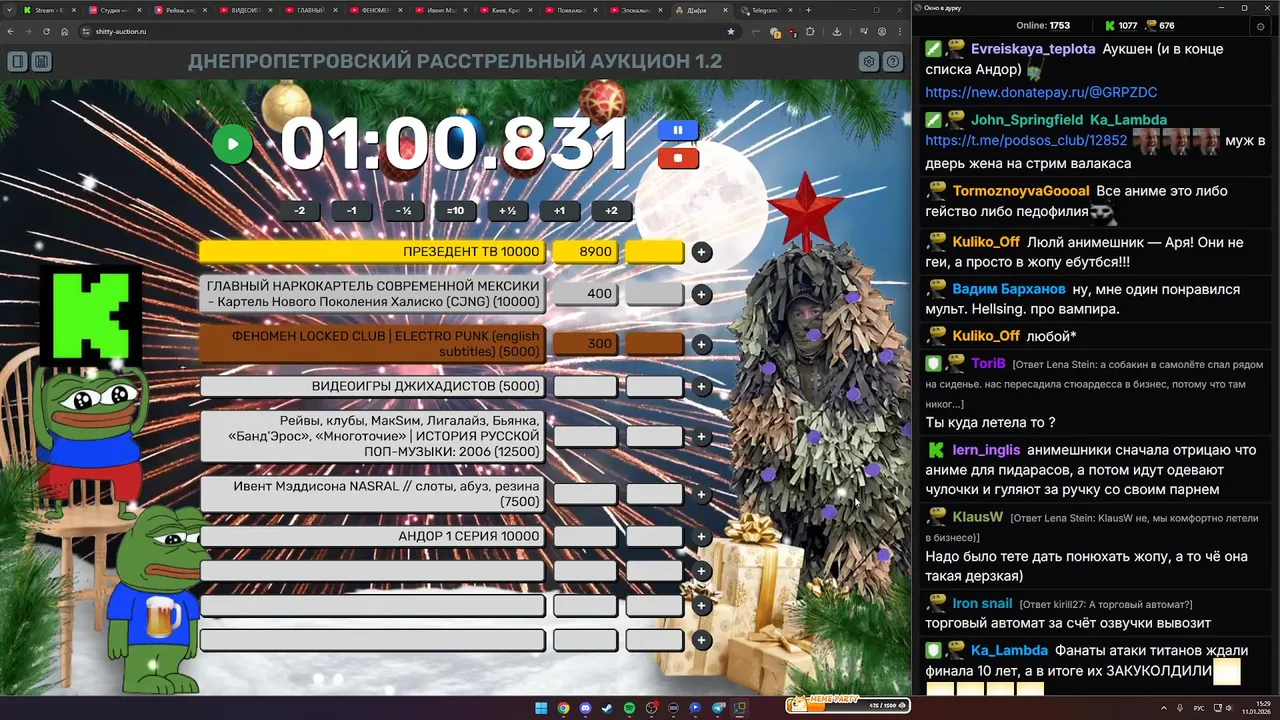Switch to the Telegram browser tab
The image size is (1280, 720).
click(x=765, y=10)
